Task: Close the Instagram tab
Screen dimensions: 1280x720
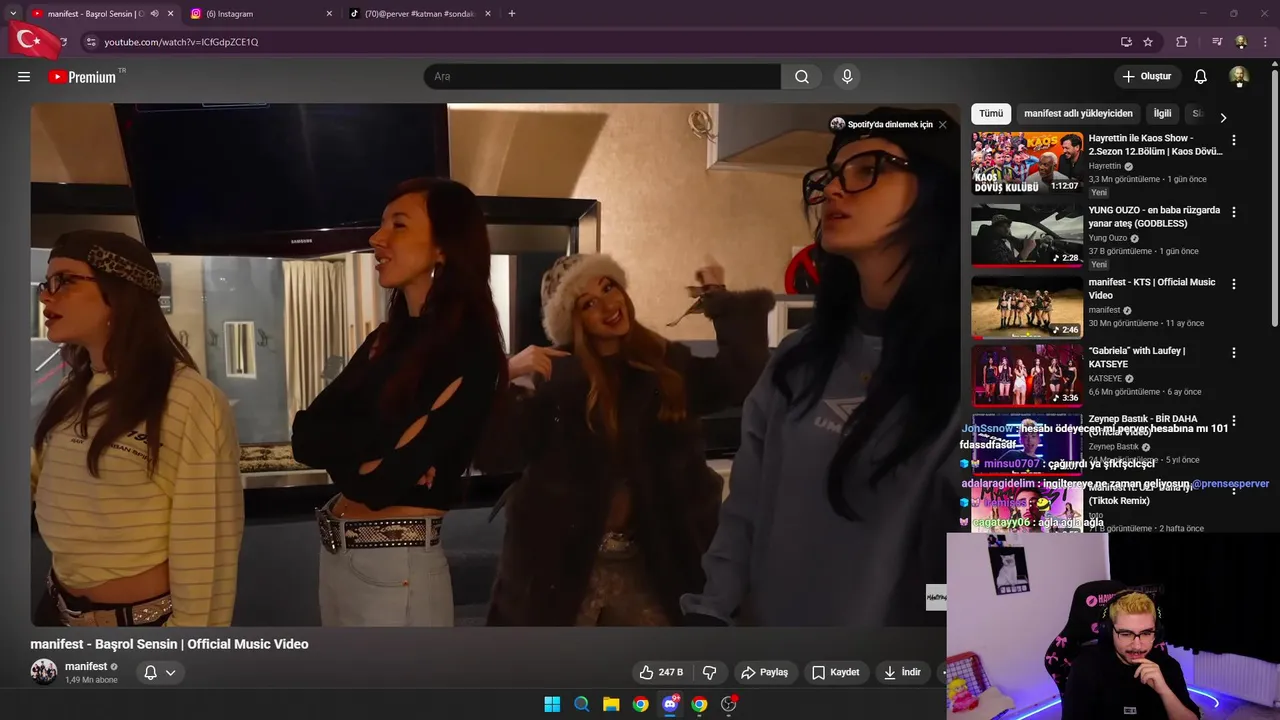Action: tap(329, 14)
